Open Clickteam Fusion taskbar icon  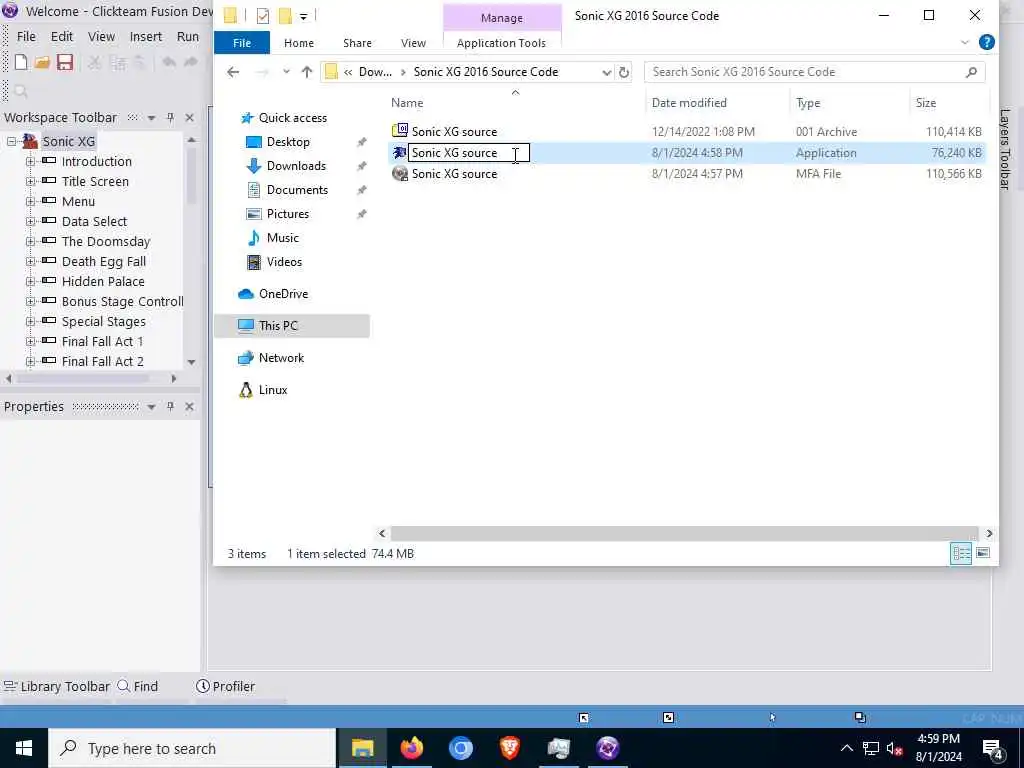[607, 748]
